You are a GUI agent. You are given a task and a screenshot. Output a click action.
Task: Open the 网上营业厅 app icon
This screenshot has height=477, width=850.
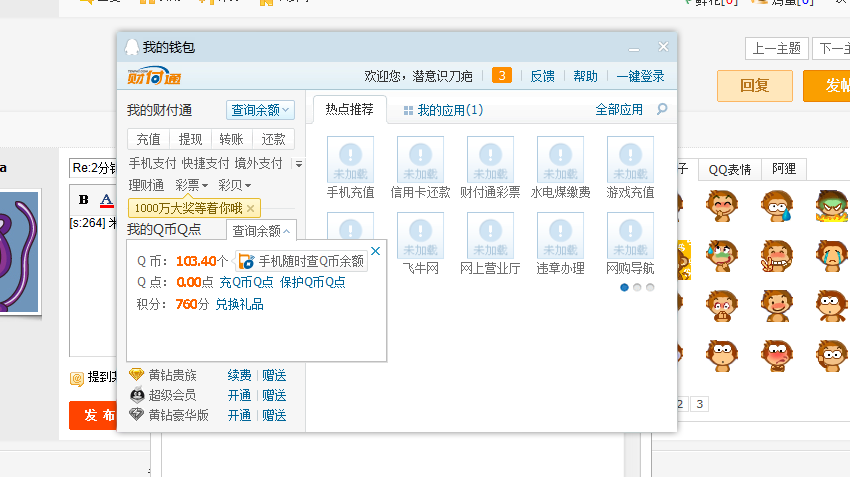(x=490, y=235)
